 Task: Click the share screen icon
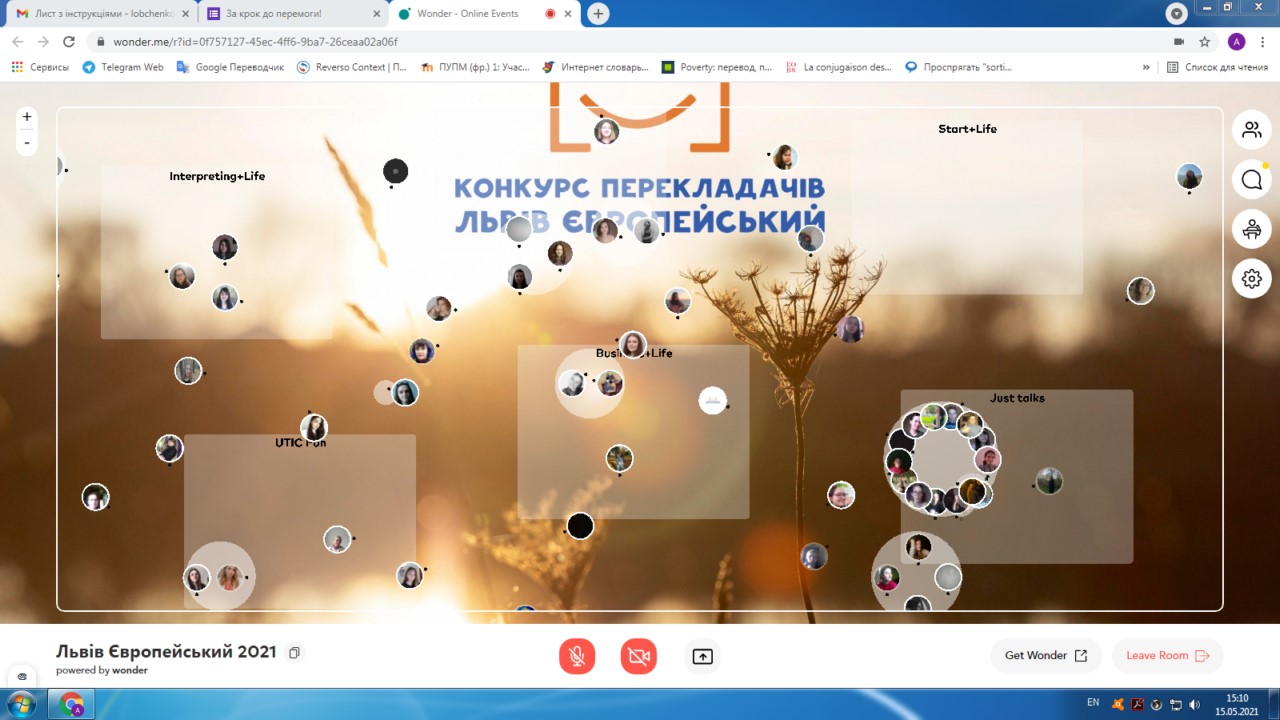point(702,656)
